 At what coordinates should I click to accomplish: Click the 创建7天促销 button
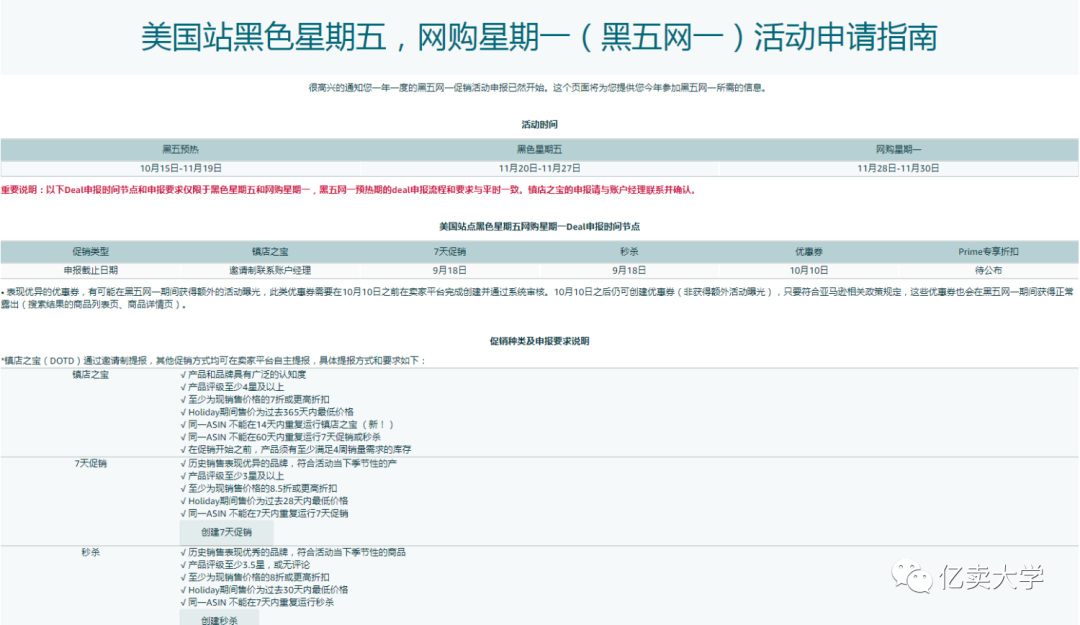pyautogui.click(x=226, y=531)
